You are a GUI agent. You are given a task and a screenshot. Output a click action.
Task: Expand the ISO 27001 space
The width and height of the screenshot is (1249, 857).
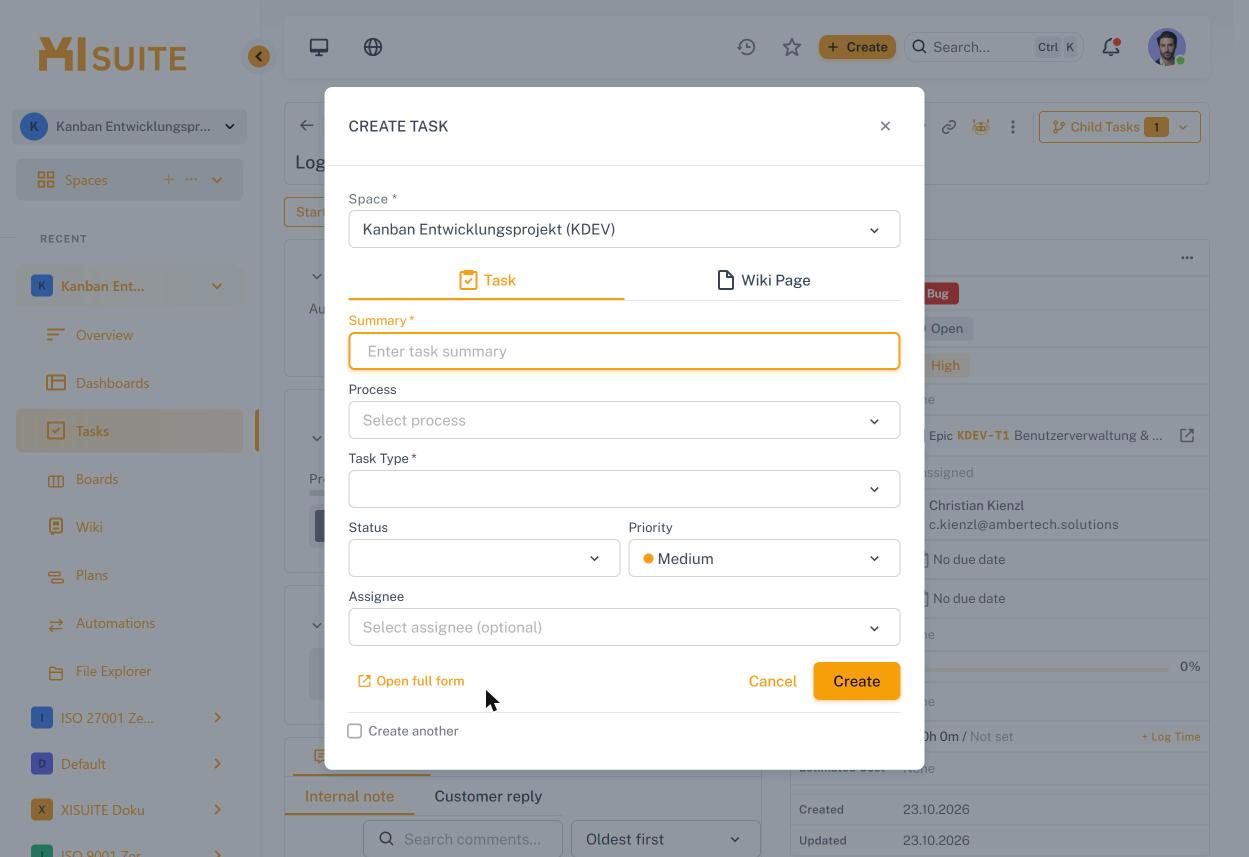tap(217, 717)
